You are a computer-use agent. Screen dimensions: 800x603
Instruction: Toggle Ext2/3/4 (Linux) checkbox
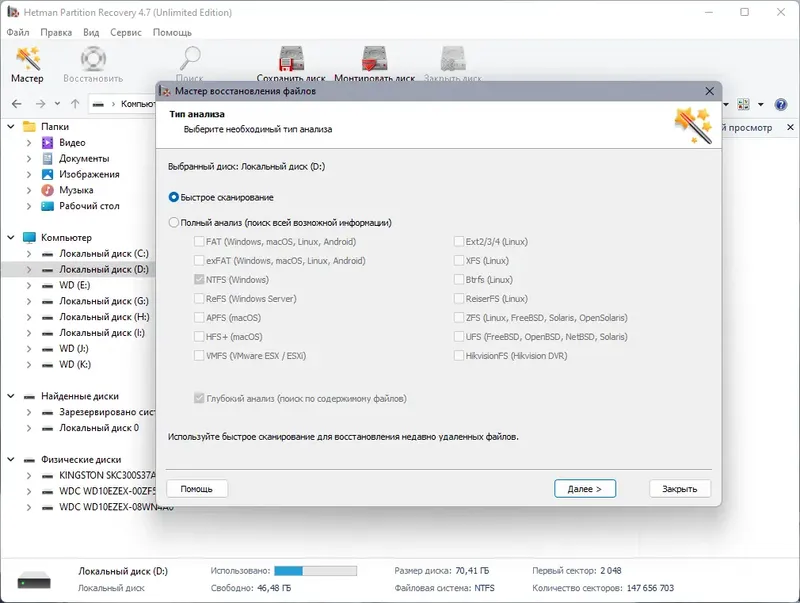click(x=459, y=242)
